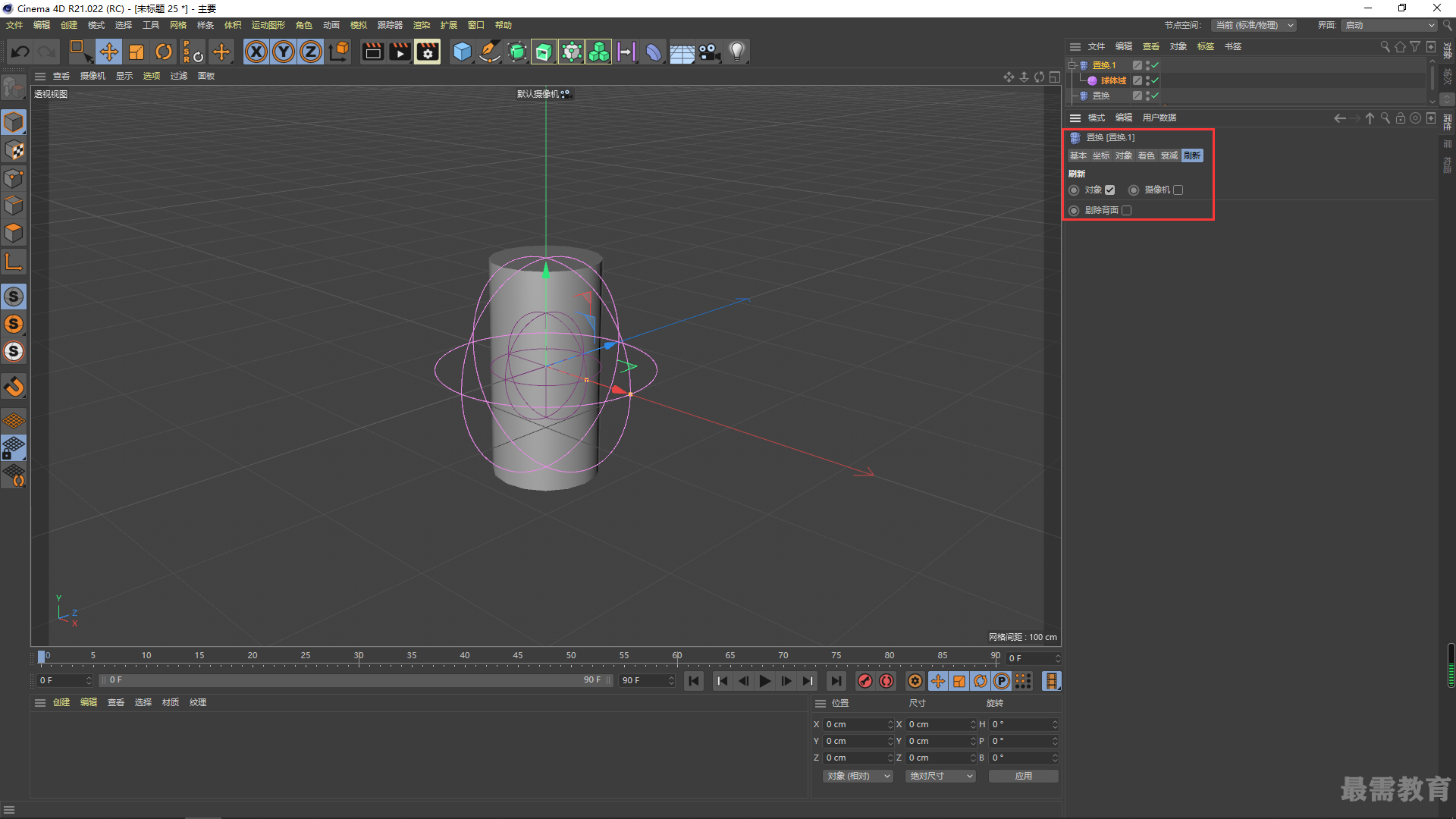
Task: Click the Record Active Objects red key icon
Action: coord(865,681)
